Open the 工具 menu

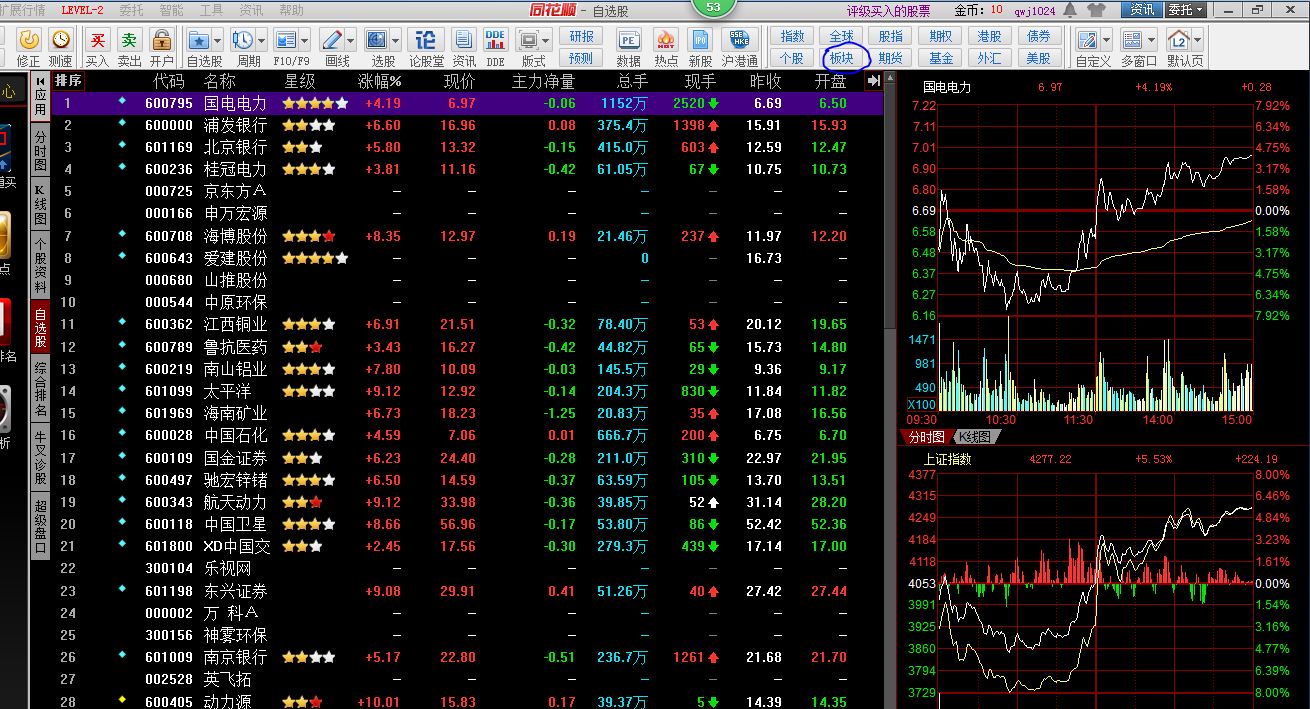point(211,10)
